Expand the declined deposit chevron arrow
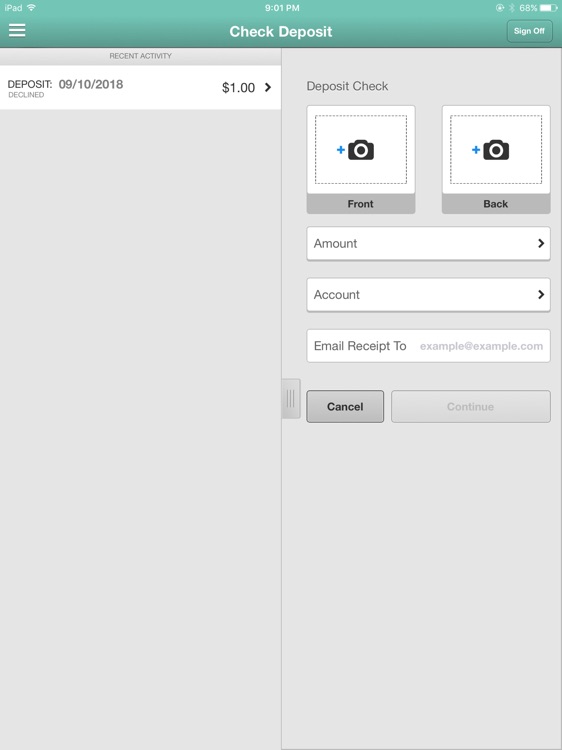 pyautogui.click(x=268, y=87)
